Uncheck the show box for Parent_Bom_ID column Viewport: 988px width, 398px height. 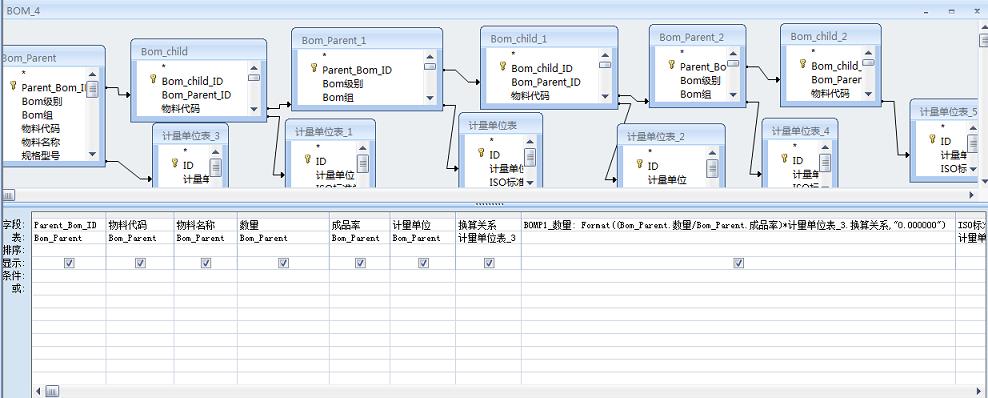tap(69, 263)
